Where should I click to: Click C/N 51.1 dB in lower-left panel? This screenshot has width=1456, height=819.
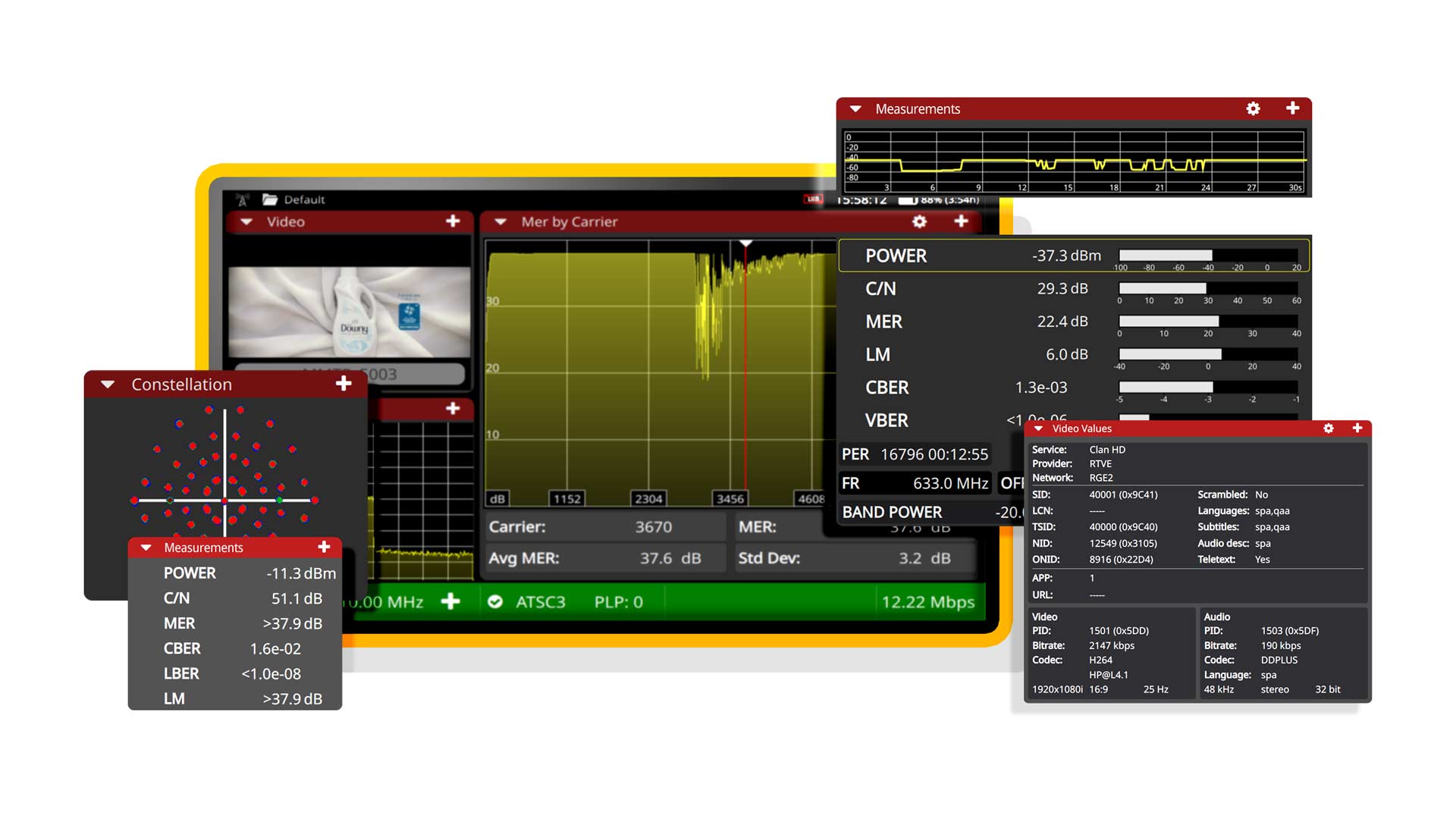pos(235,598)
